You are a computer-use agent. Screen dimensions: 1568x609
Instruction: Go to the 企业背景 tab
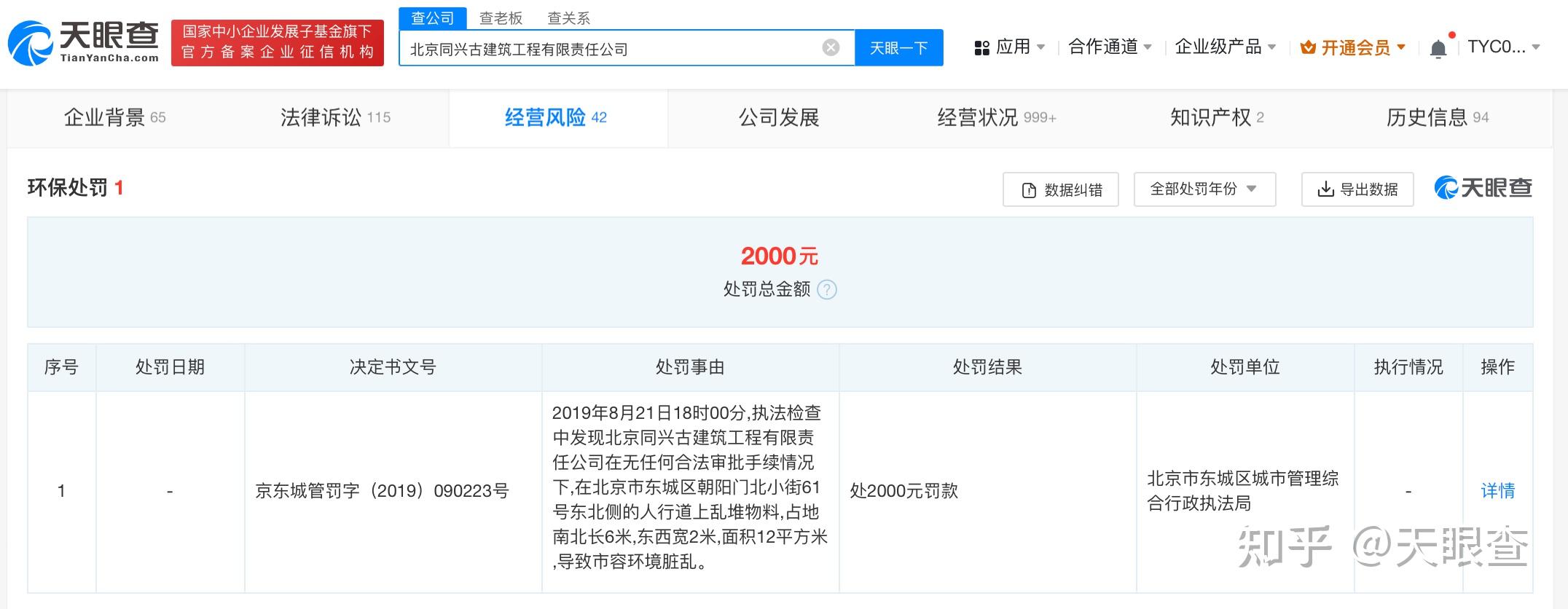coord(115,117)
